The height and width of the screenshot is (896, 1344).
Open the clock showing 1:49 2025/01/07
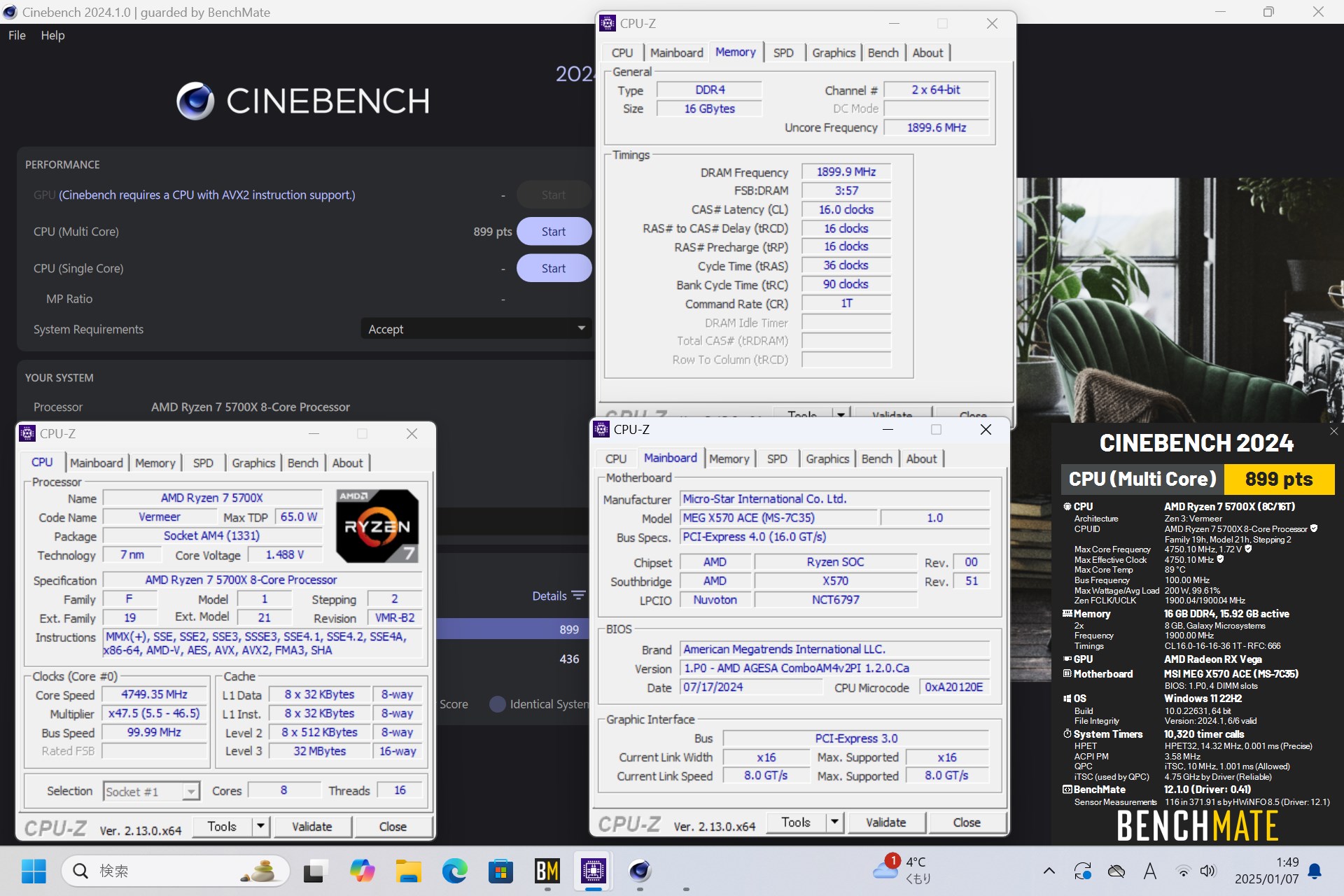pyautogui.click(x=1267, y=870)
